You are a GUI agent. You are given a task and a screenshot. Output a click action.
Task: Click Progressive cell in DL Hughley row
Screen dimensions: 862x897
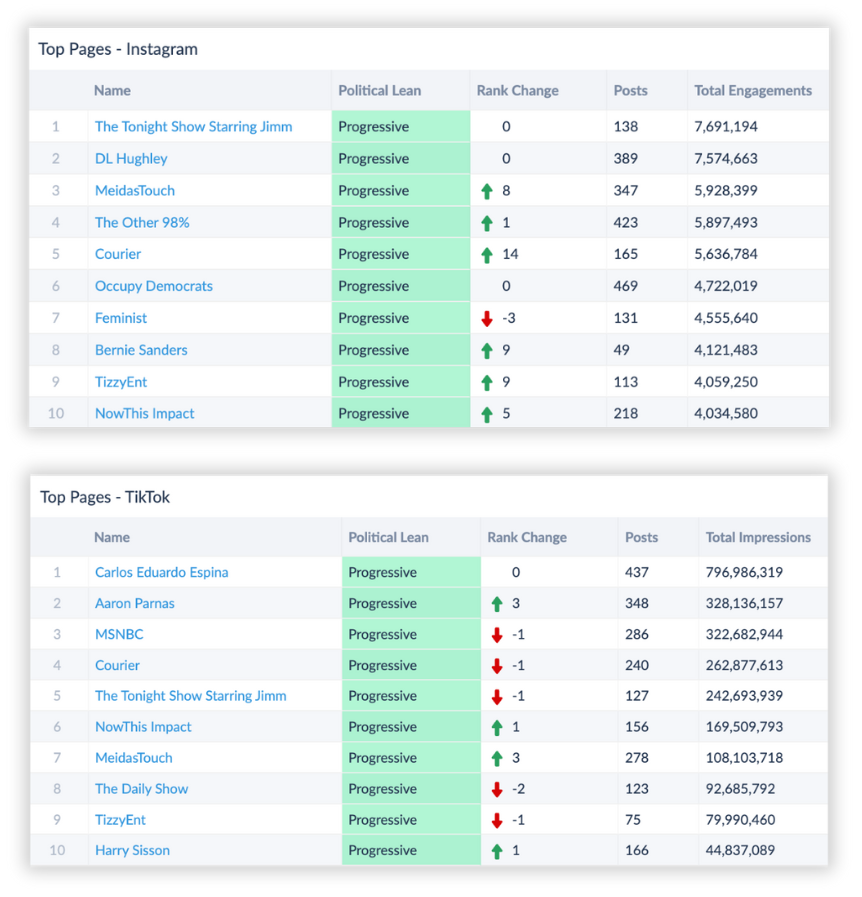[400, 158]
